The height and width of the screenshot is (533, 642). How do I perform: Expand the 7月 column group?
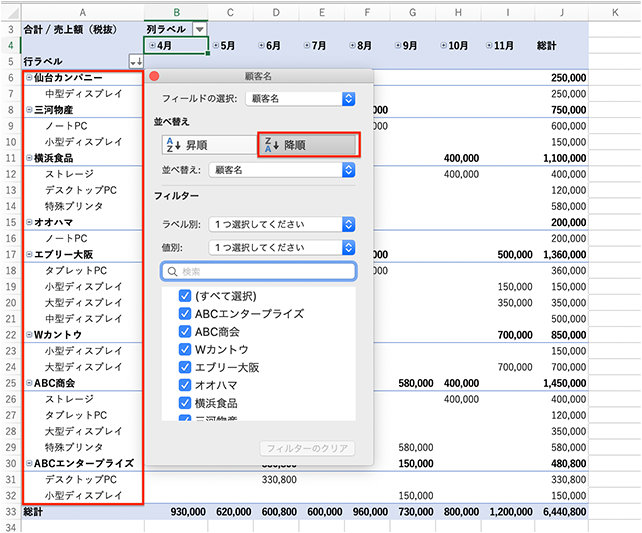click(307, 45)
